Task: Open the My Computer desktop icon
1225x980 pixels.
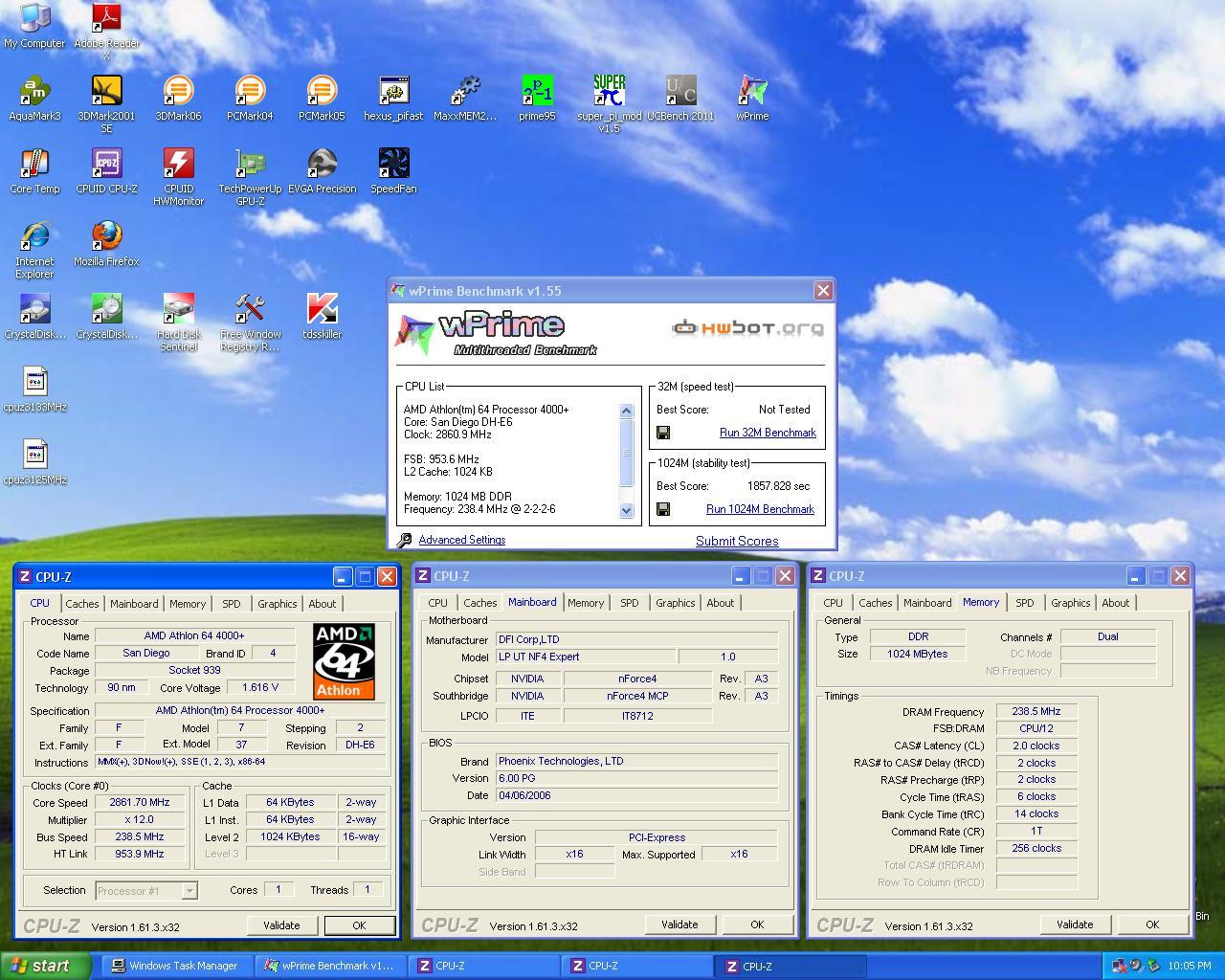Action: (34, 24)
